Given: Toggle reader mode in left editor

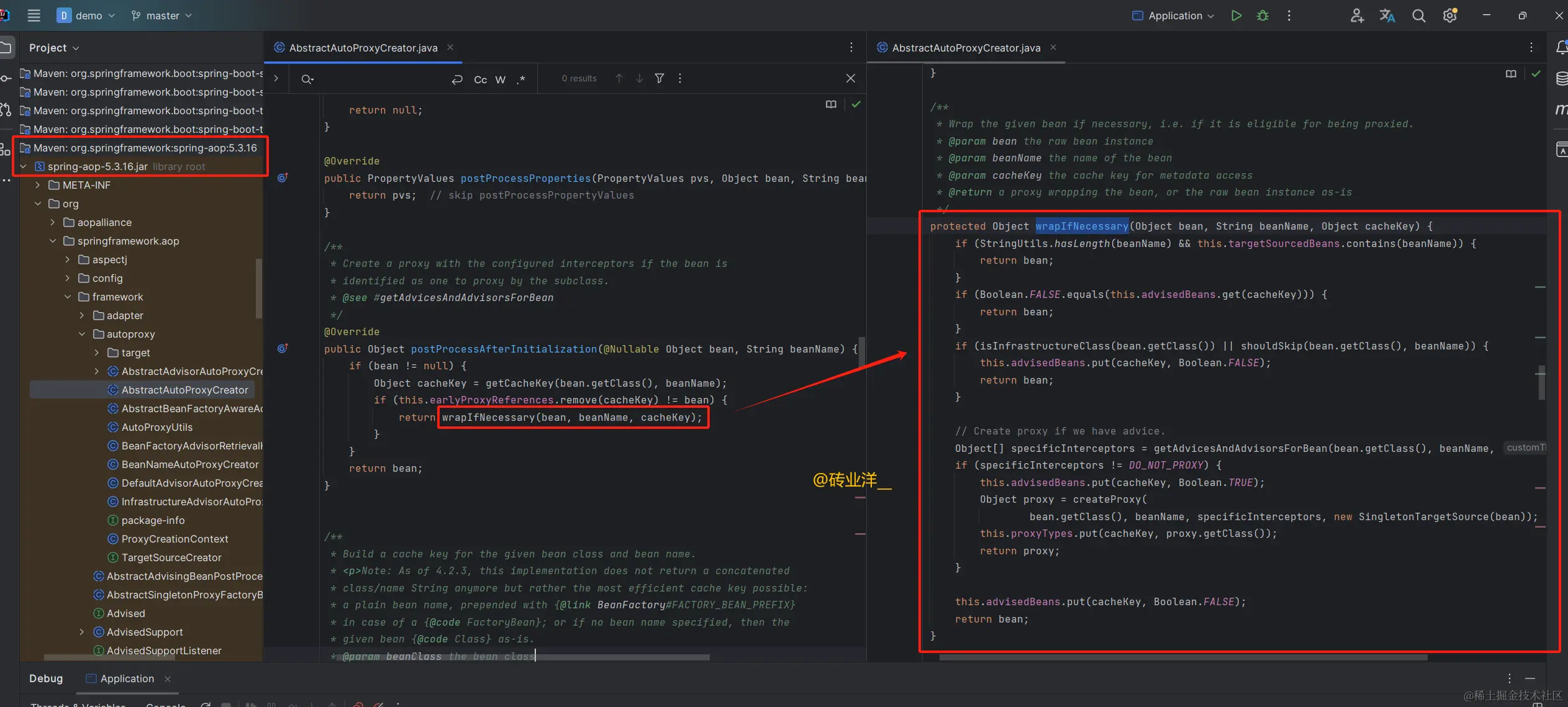Looking at the screenshot, I should click(831, 104).
